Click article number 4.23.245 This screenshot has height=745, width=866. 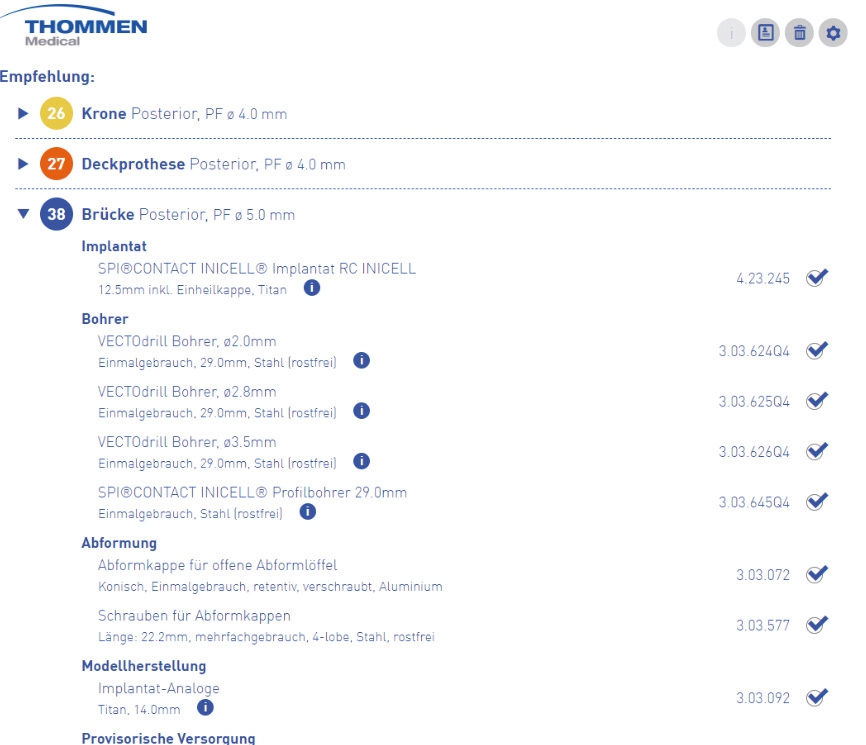point(763,278)
